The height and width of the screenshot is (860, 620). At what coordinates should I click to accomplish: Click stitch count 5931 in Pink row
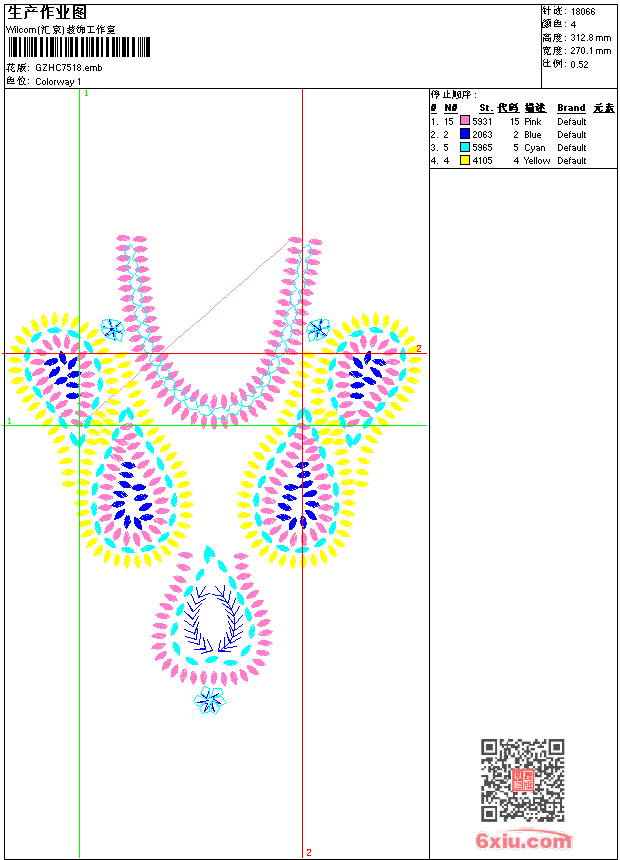[482, 122]
